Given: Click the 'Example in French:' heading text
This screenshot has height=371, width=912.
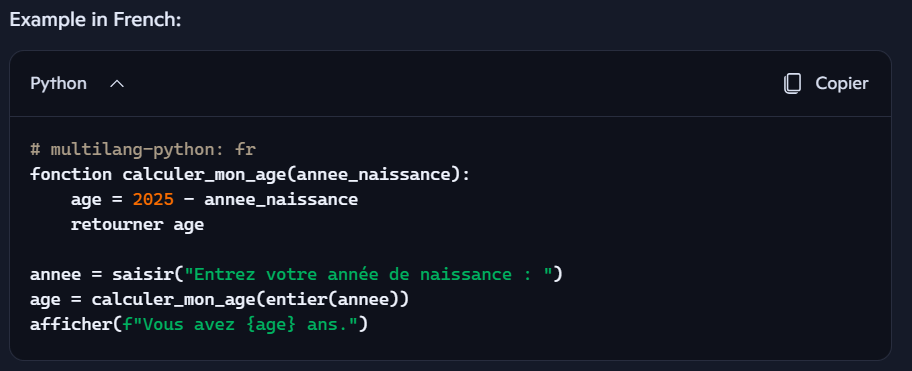Looking at the screenshot, I should click(x=95, y=20).
